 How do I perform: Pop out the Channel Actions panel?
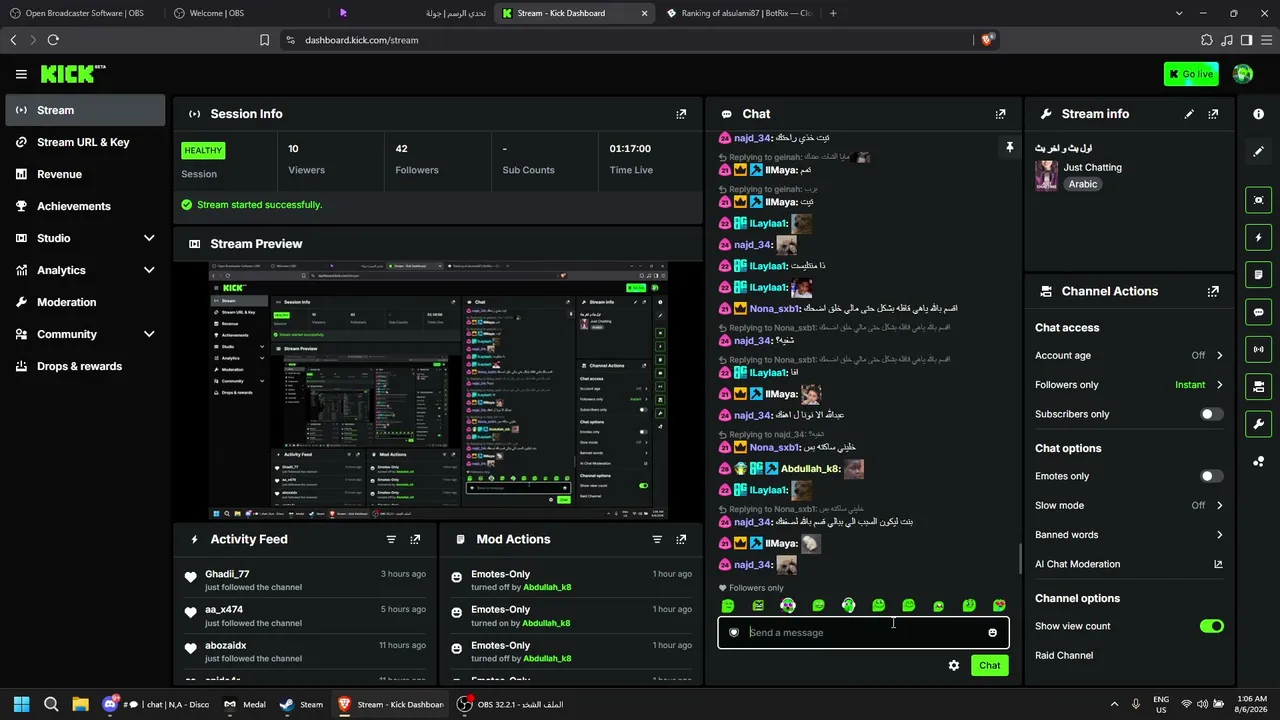1213,291
